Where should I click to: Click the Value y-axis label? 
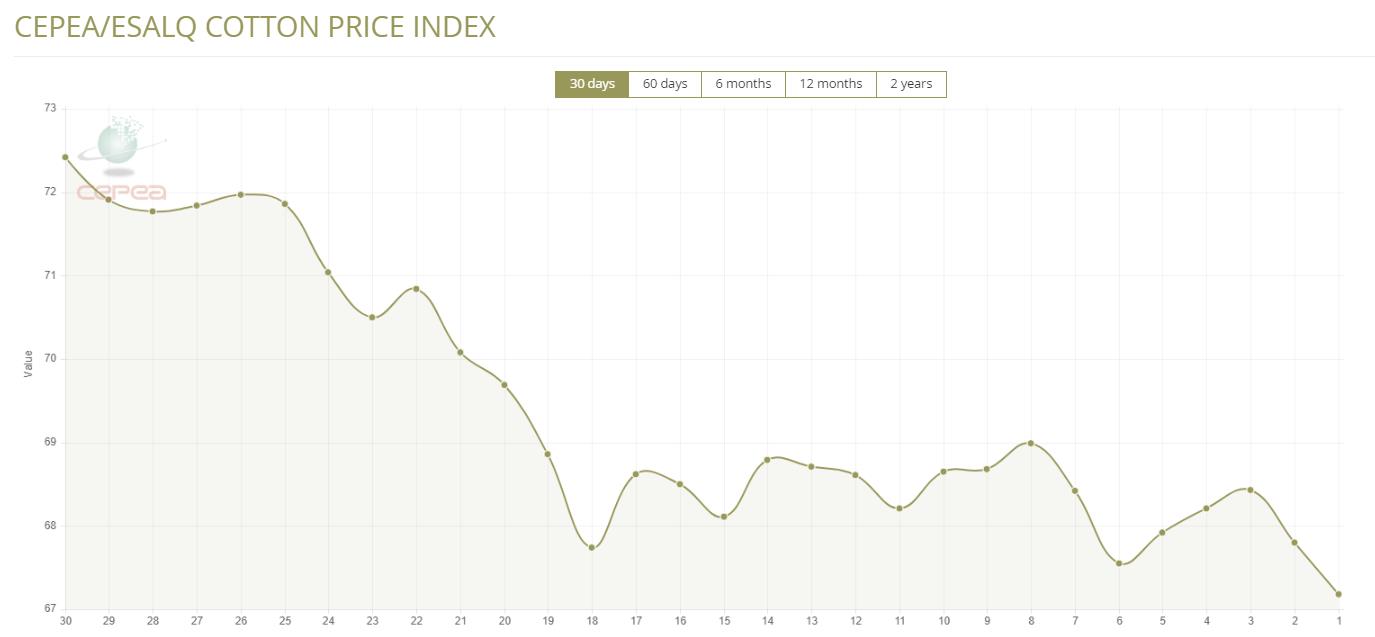(28, 363)
